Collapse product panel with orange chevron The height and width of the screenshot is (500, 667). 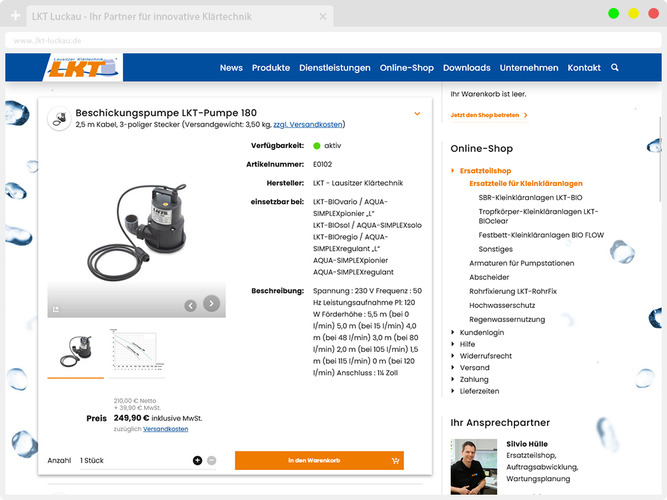click(417, 114)
